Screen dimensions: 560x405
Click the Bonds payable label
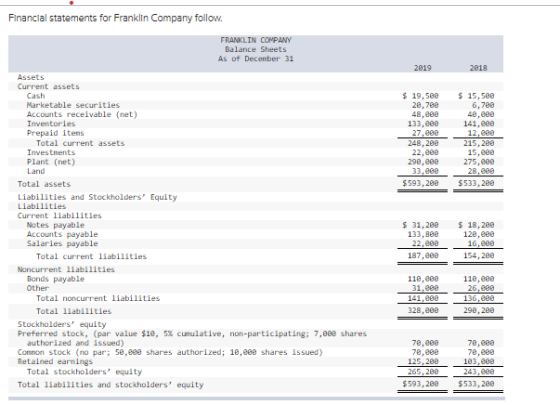[x=55, y=279]
